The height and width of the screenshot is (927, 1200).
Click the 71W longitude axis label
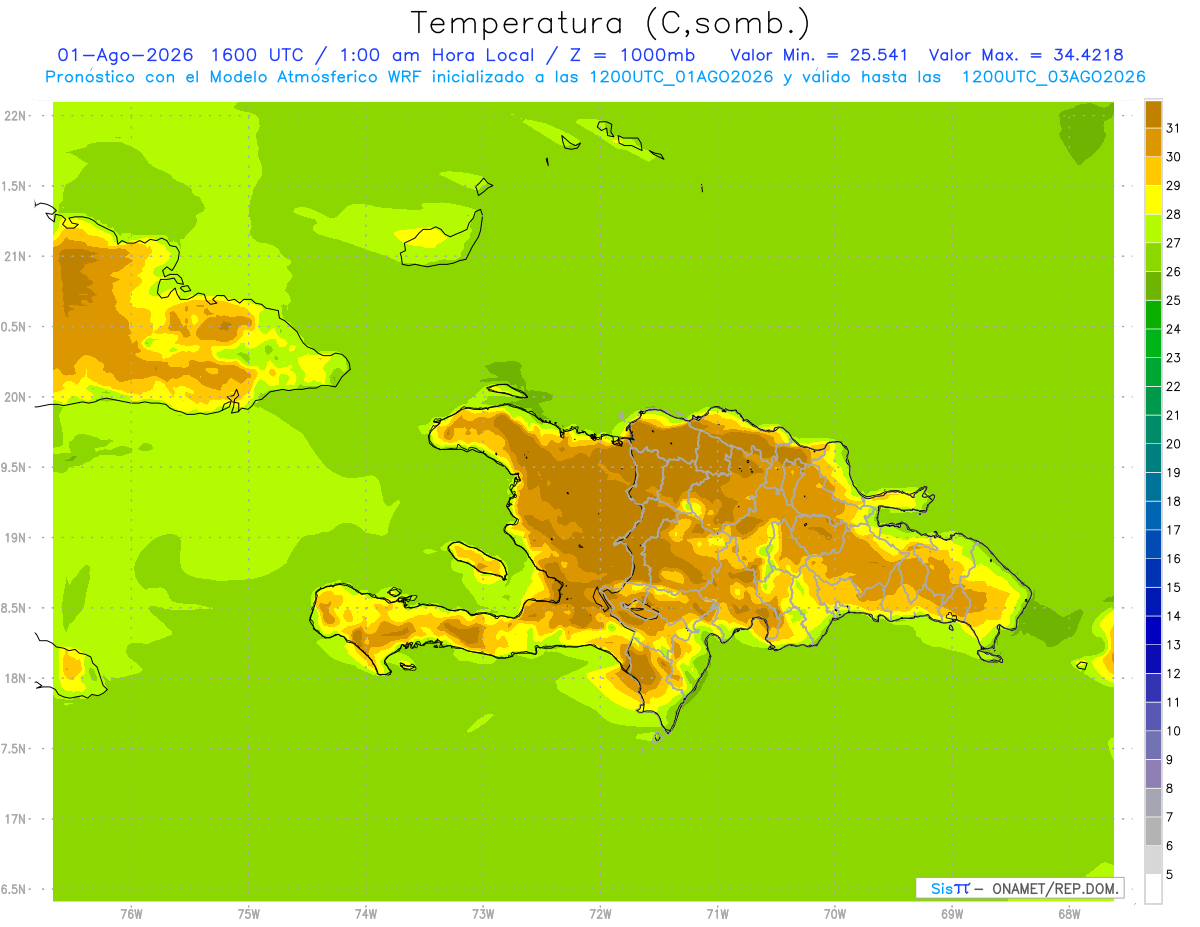click(x=717, y=913)
